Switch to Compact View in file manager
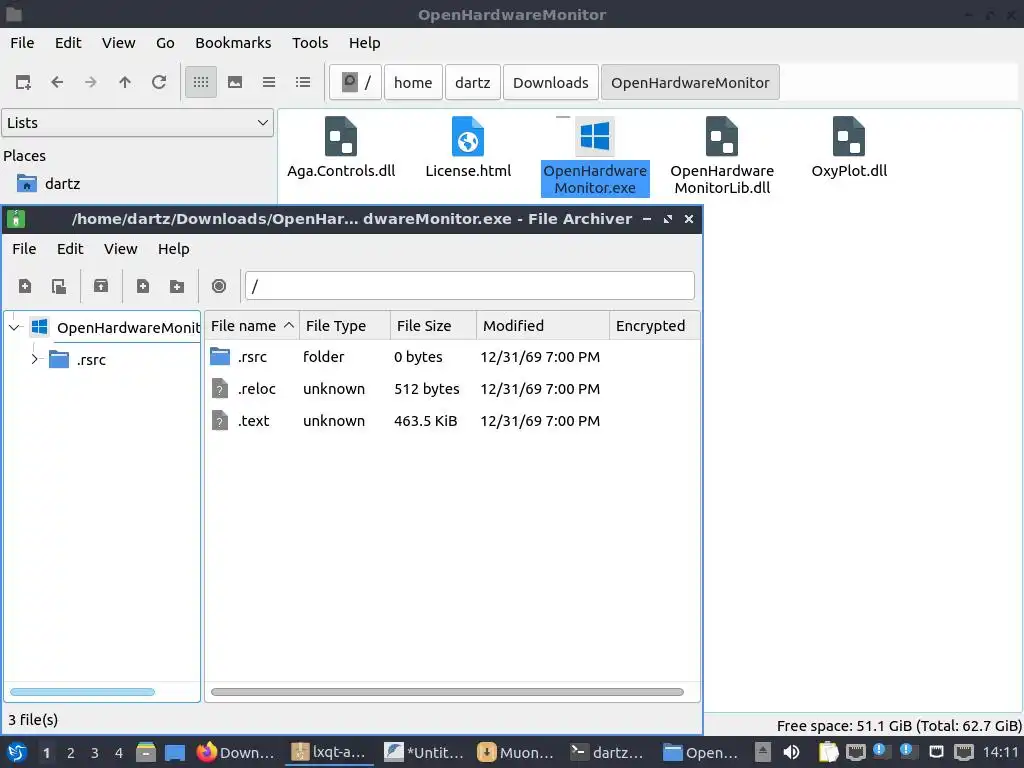Viewport: 1024px width, 768px height. point(269,82)
